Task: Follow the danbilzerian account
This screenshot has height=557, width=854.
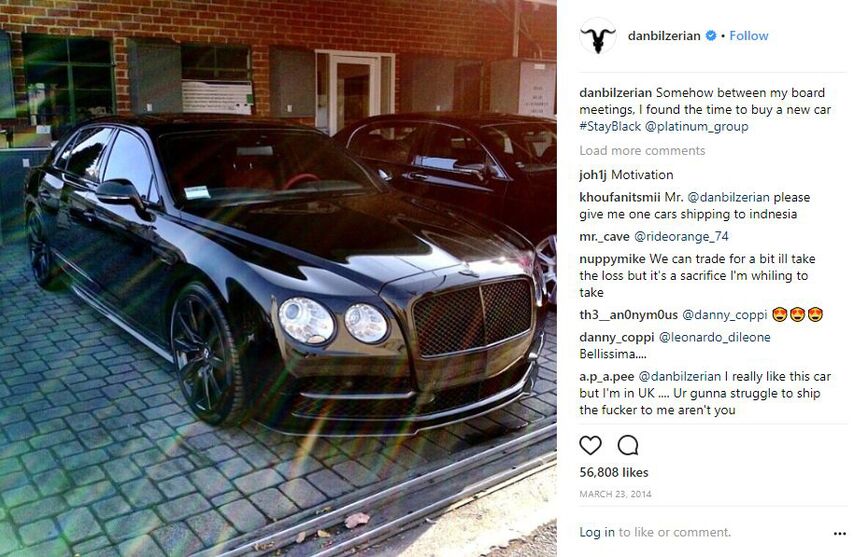Action: [749, 35]
